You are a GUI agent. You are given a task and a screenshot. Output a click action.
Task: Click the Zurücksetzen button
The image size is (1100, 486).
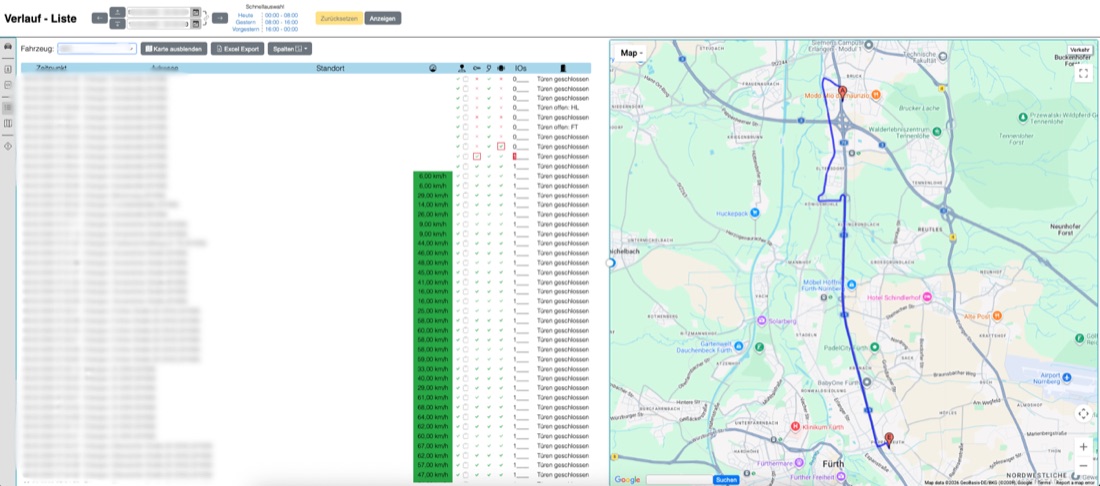(x=339, y=18)
